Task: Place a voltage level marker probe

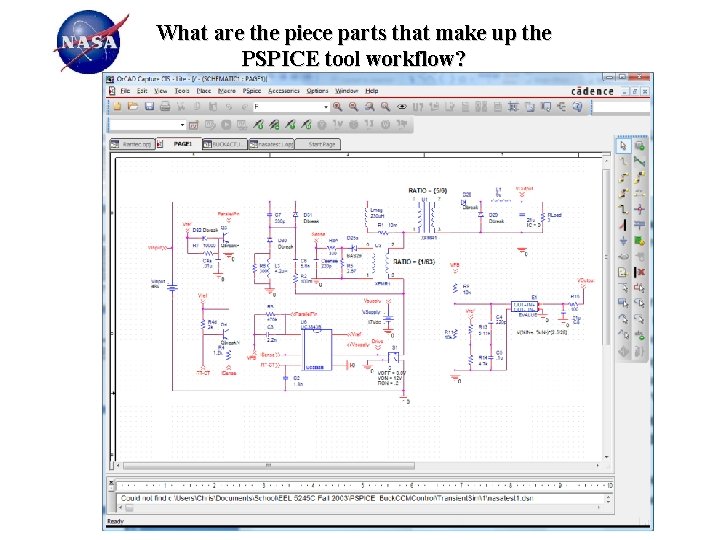Action: click(x=259, y=124)
